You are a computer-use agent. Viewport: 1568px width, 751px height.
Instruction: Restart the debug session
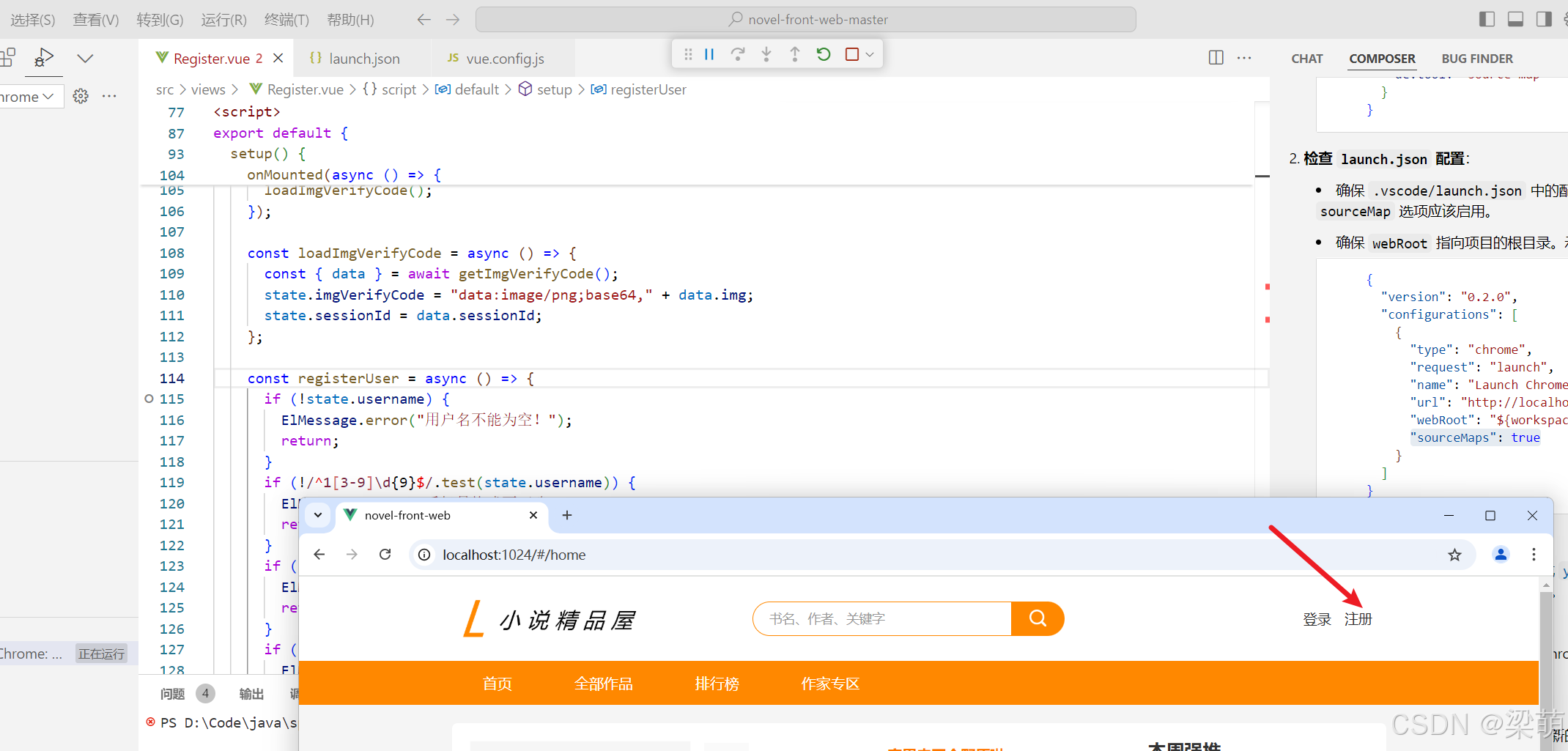coord(824,54)
